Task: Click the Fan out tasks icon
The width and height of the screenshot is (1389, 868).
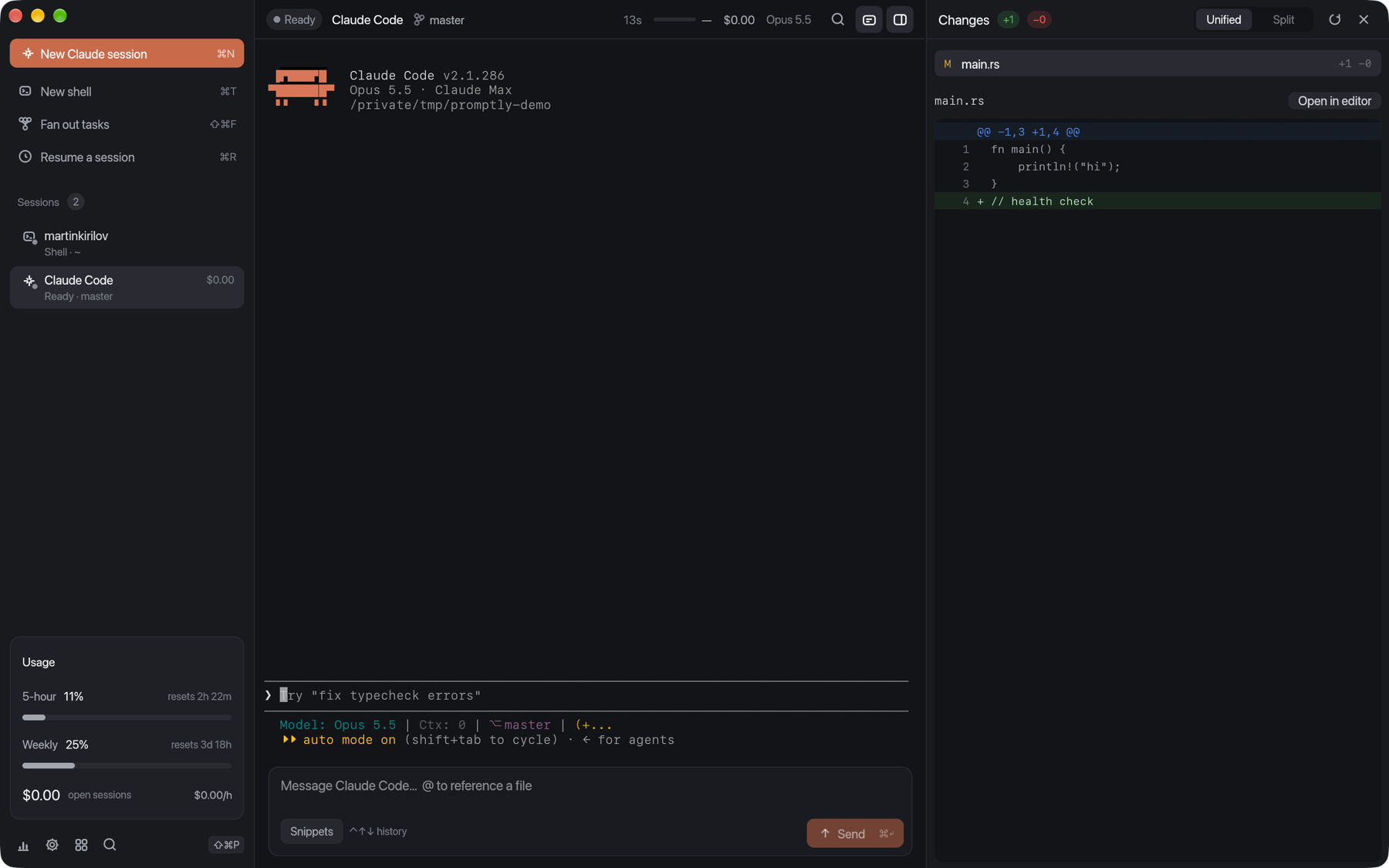Action: (x=25, y=123)
